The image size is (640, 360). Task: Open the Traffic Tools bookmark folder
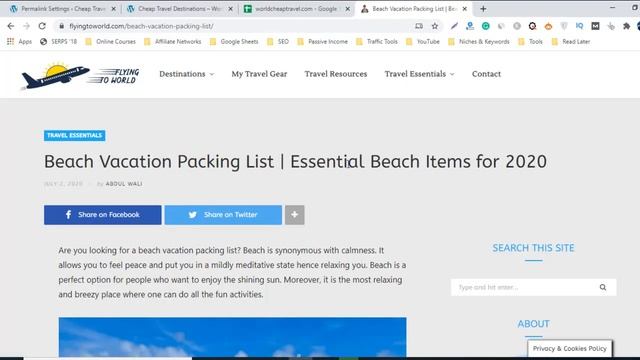pos(377,42)
